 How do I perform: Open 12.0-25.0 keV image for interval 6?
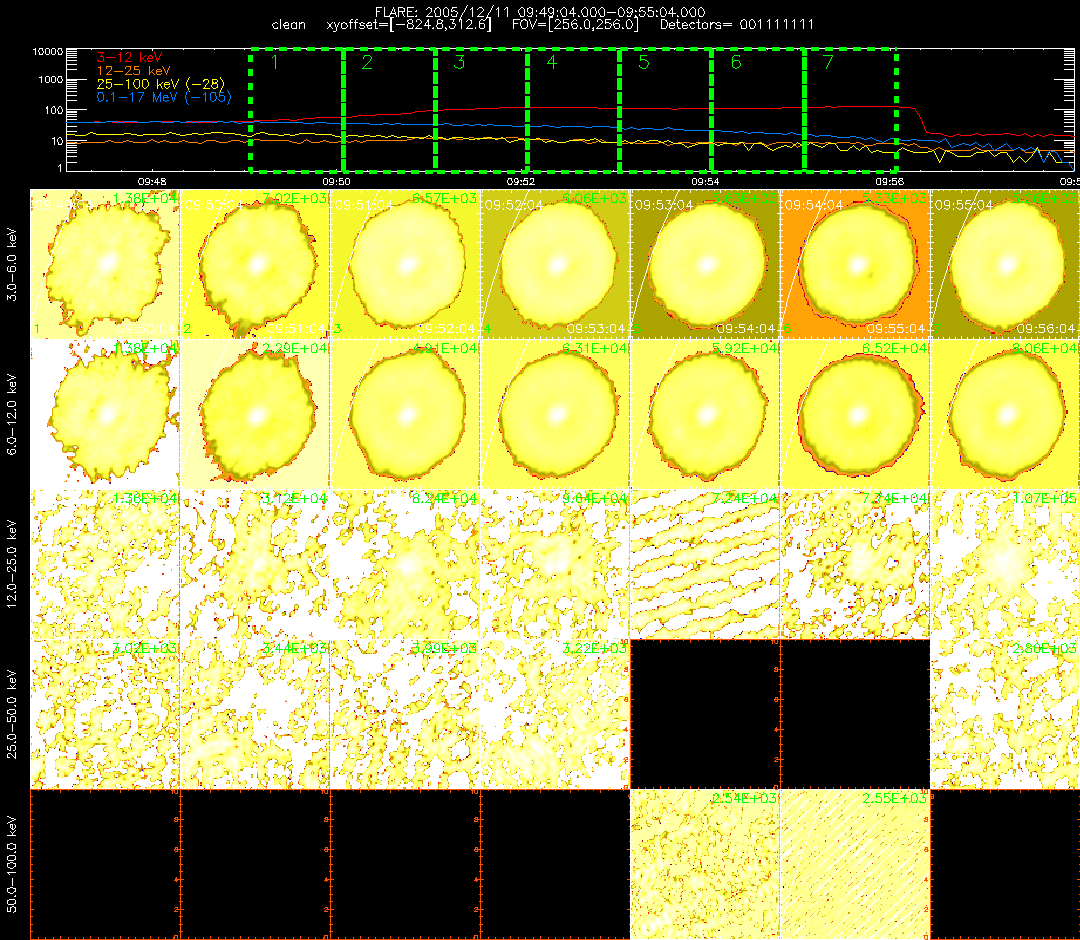click(x=855, y=564)
